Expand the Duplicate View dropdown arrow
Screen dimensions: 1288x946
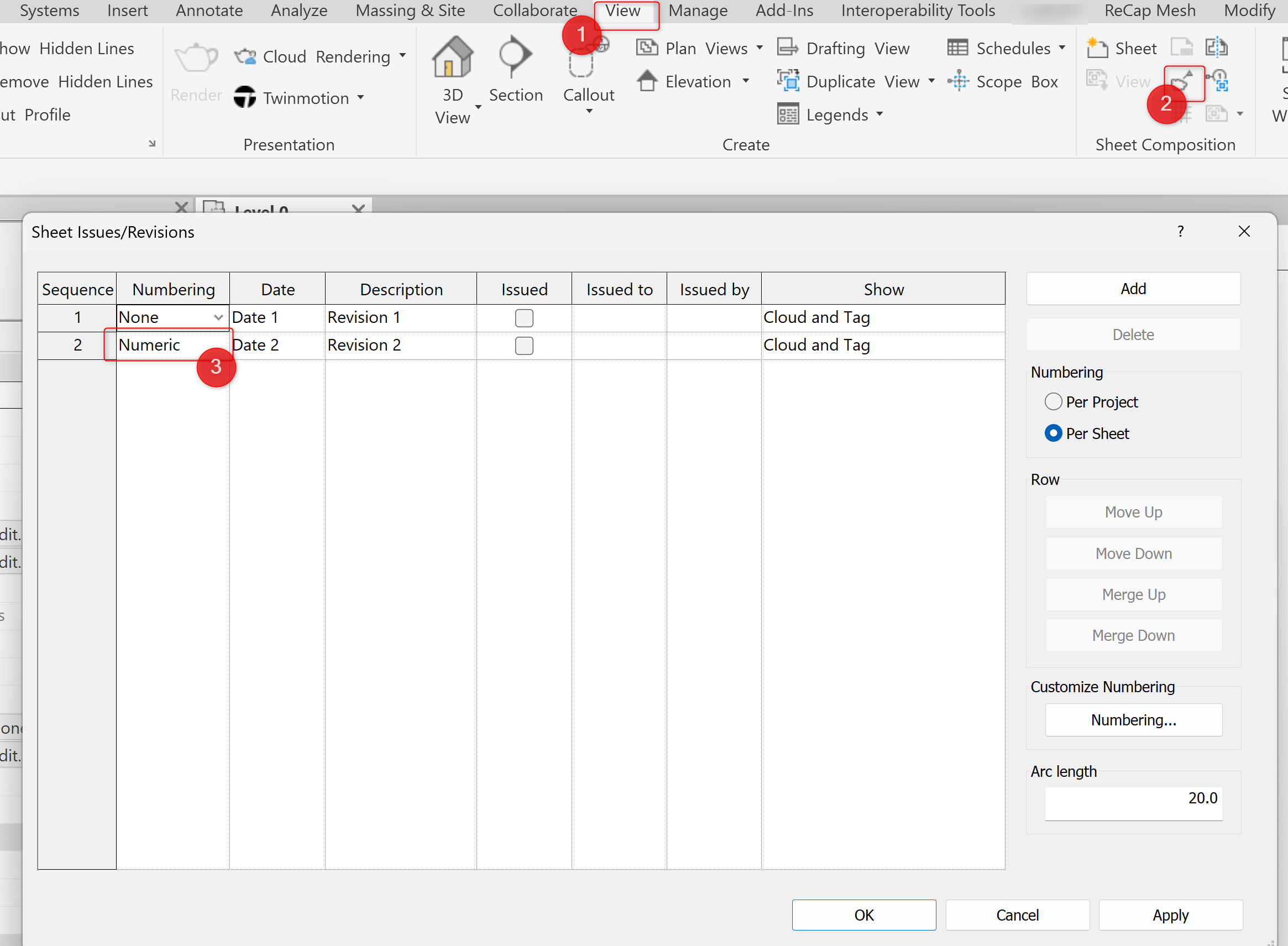tap(931, 81)
